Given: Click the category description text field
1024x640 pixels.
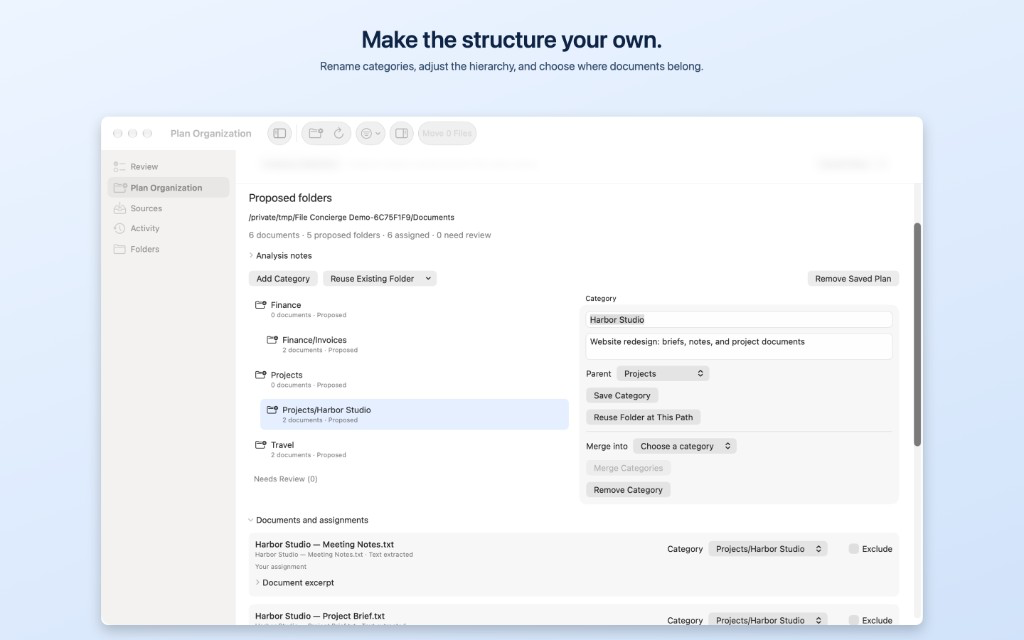Looking at the screenshot, I should pyautogui.click(x=739, y=347).
